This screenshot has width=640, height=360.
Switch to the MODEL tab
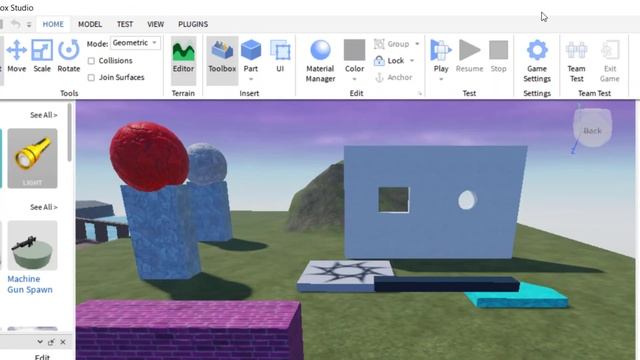pos(90,24)
